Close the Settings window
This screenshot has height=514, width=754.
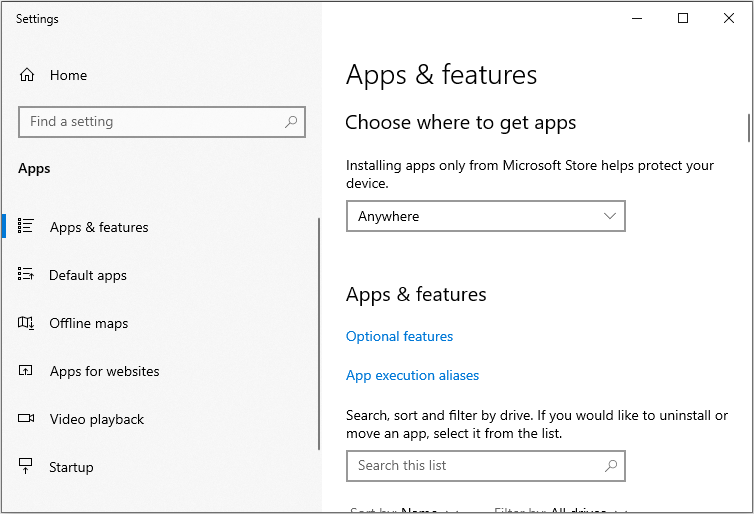point(729,18)
